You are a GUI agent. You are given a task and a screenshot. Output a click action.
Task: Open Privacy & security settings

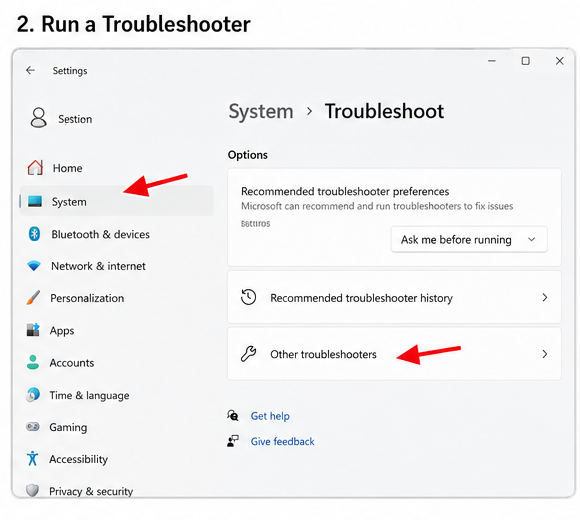tap(117, 491)
